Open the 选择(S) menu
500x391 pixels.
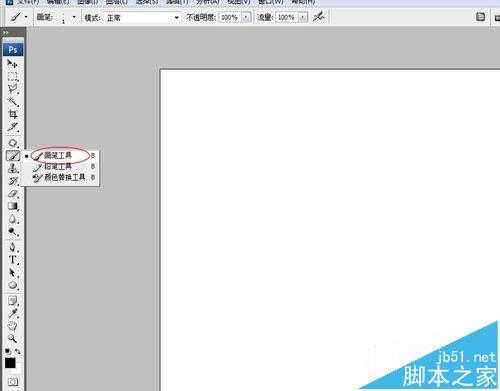(147, 2)
